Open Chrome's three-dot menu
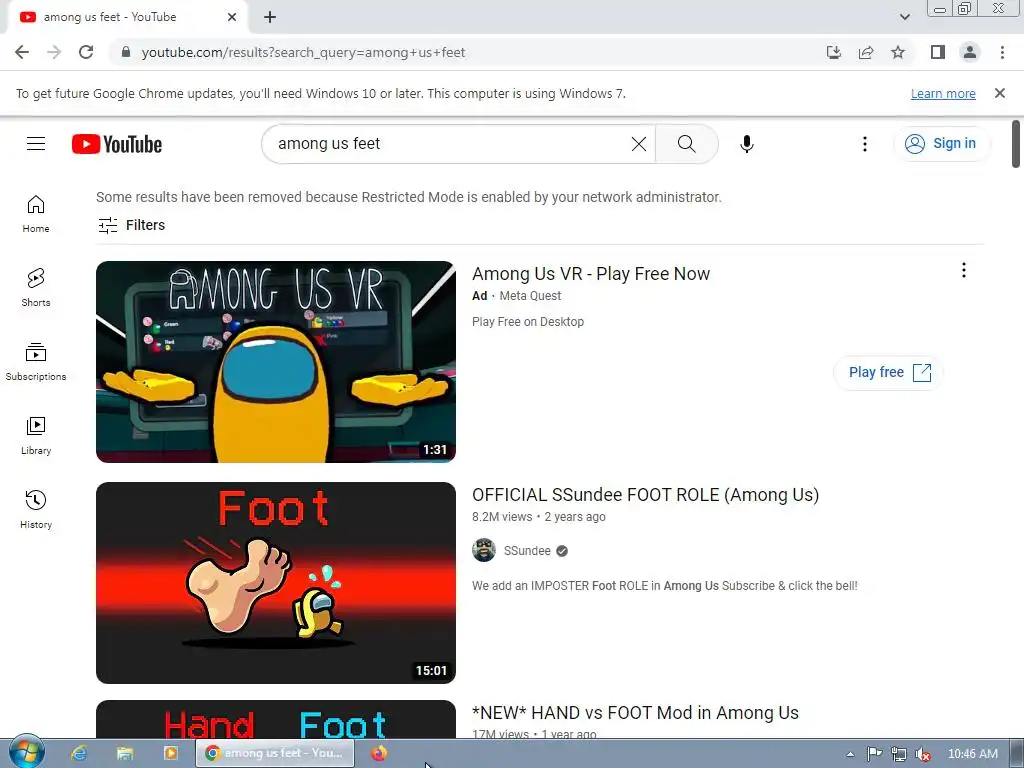 coord(1002,52)
